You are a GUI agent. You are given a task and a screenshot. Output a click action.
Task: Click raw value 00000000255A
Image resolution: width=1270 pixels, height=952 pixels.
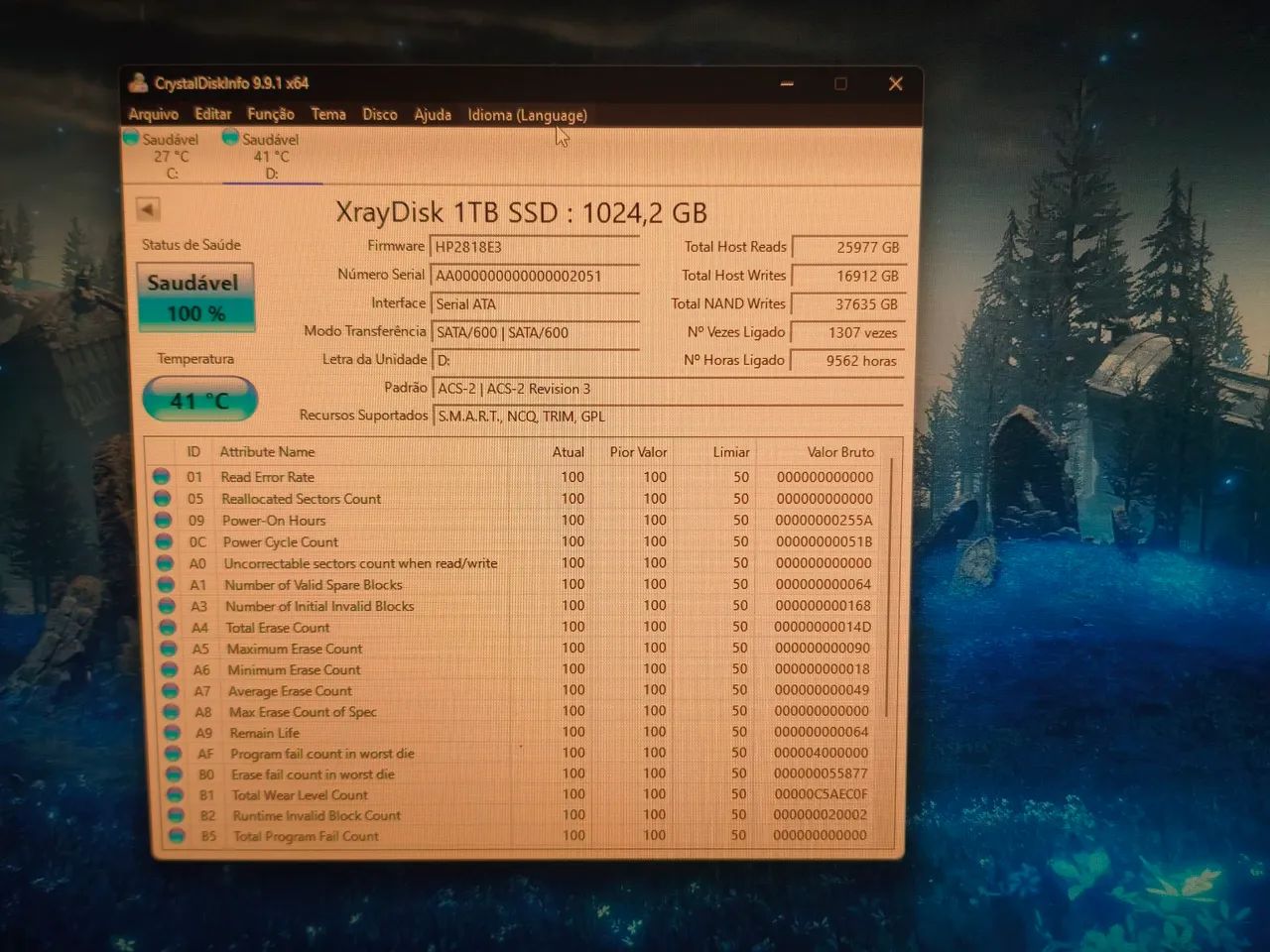(x=825, y=520)
